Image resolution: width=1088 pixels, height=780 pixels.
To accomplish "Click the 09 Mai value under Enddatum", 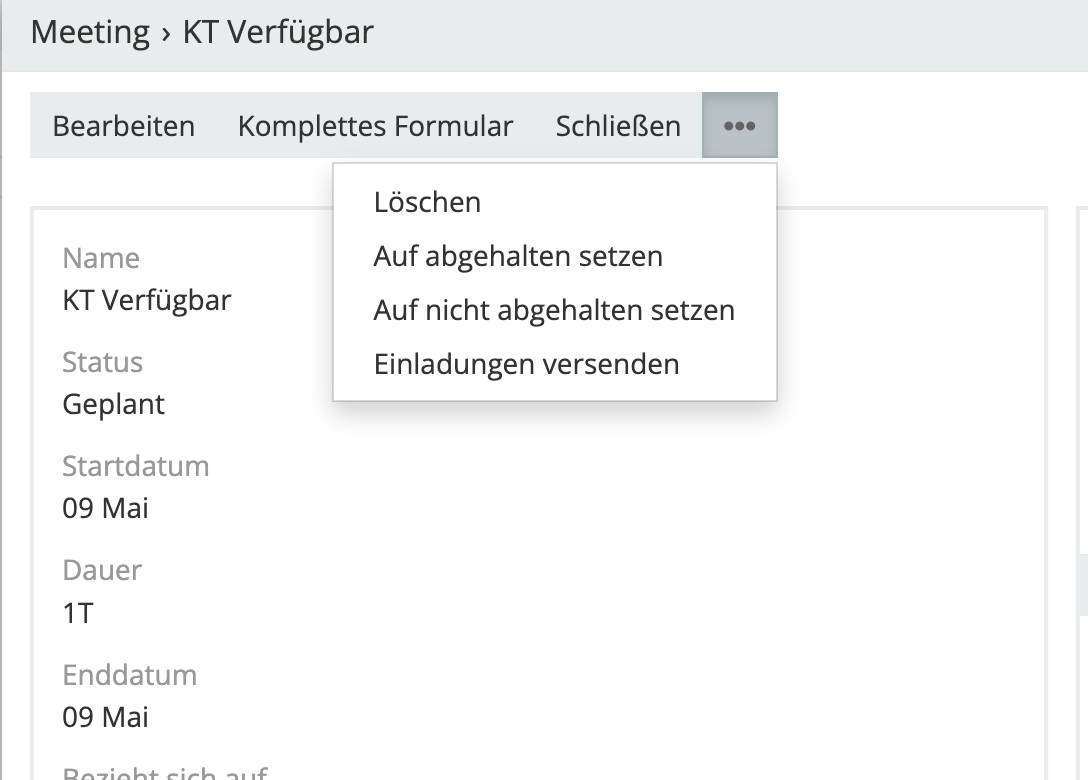I will click(105, 717).
